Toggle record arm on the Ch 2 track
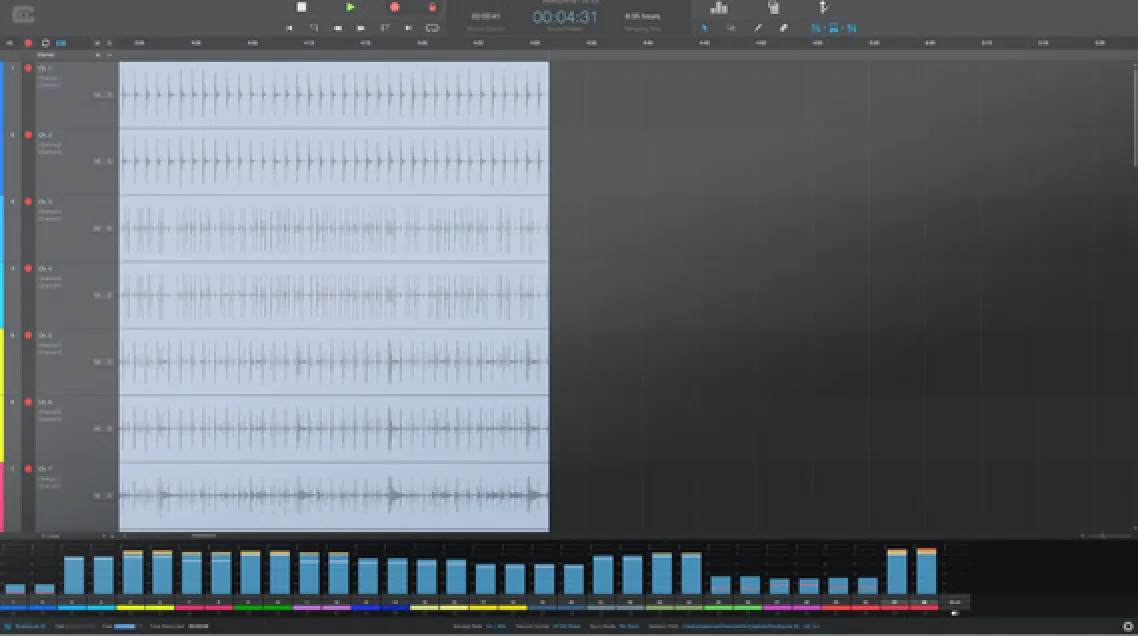This screenshot has height=636, width=1138. tap(28, 135)
